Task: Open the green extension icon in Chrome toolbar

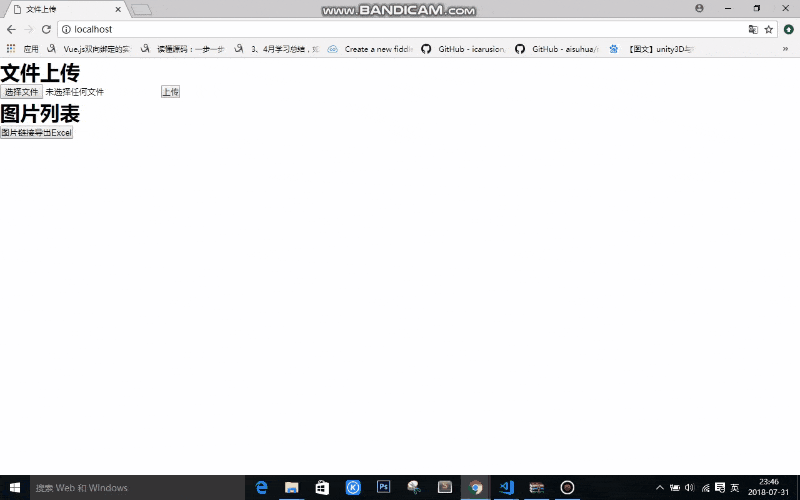Action: [x=789, y=30]
